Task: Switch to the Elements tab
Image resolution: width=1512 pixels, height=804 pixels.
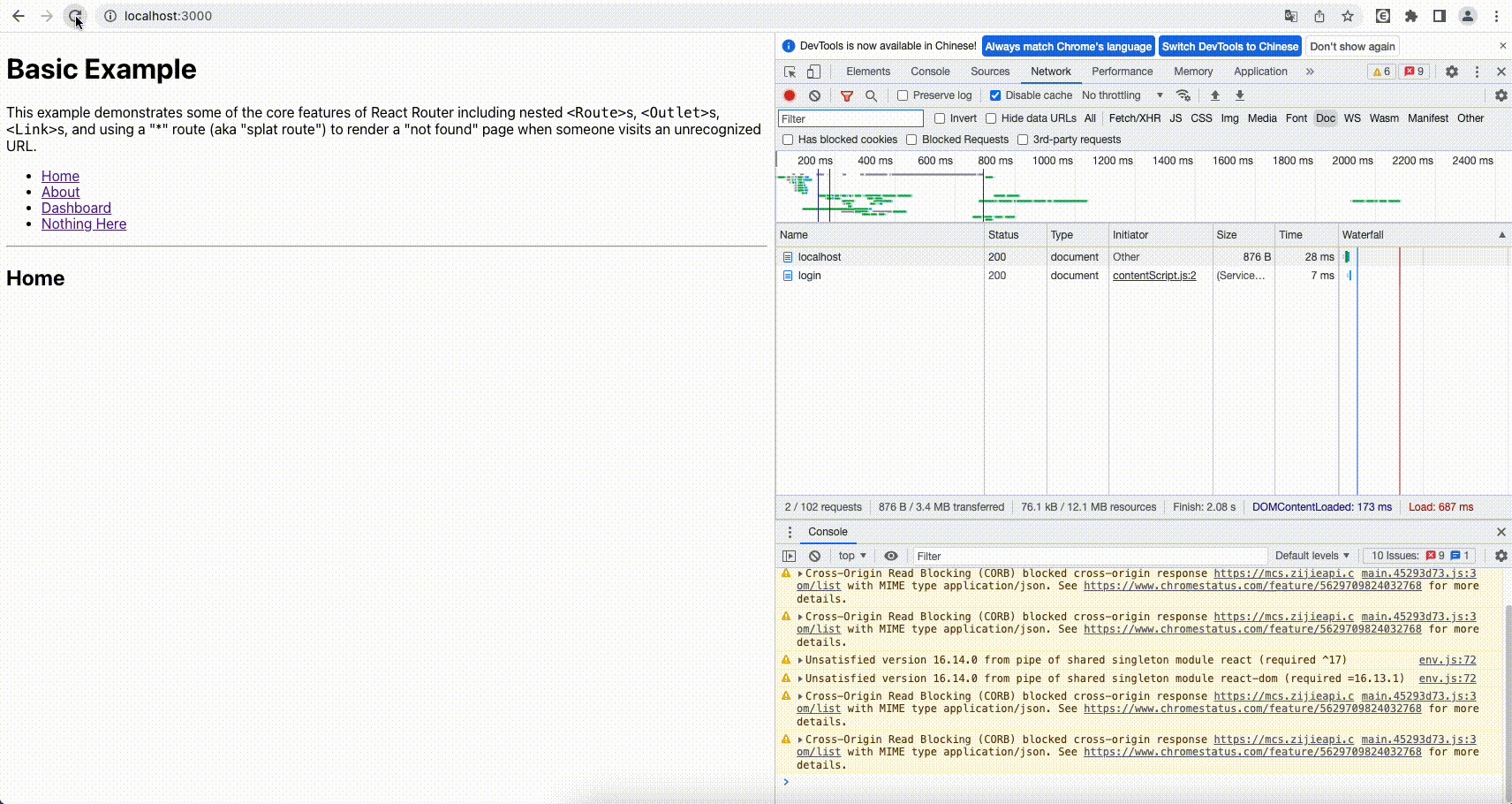Action: [x=867, y=72]
